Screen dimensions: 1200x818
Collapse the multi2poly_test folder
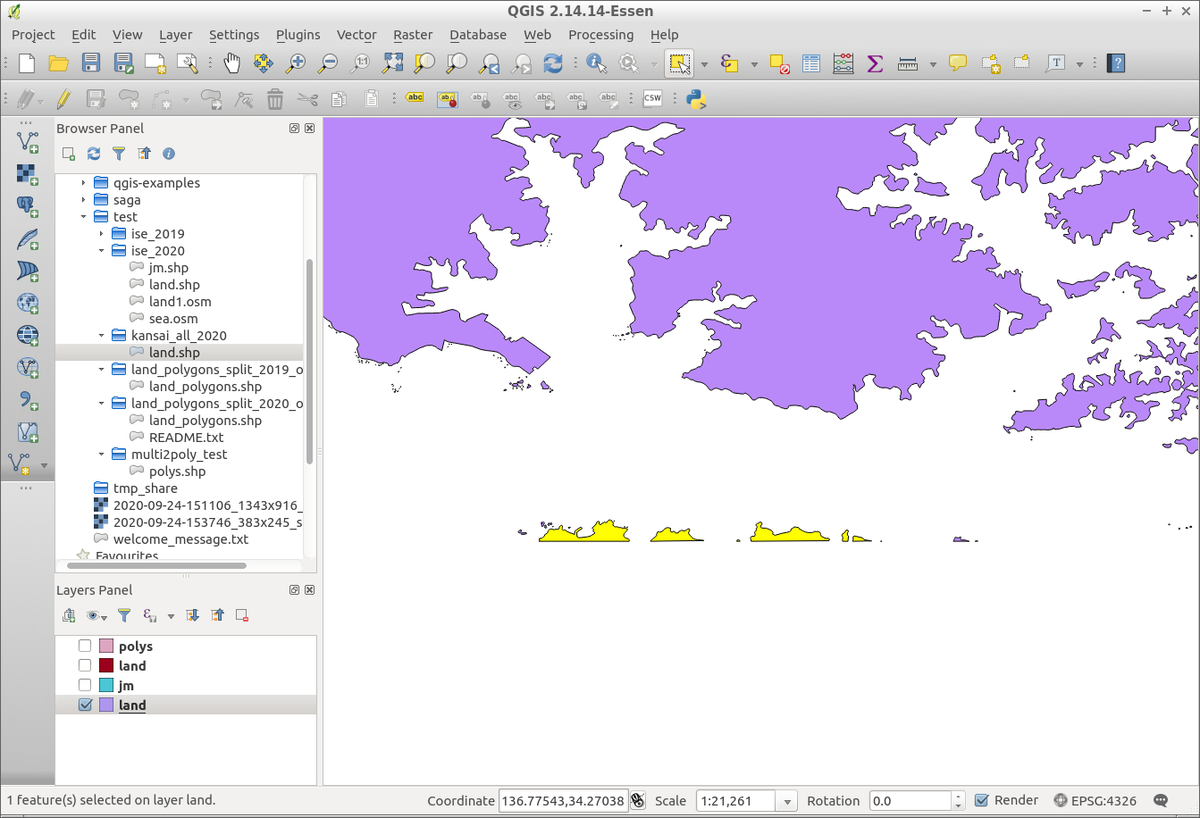coord(101,454)
